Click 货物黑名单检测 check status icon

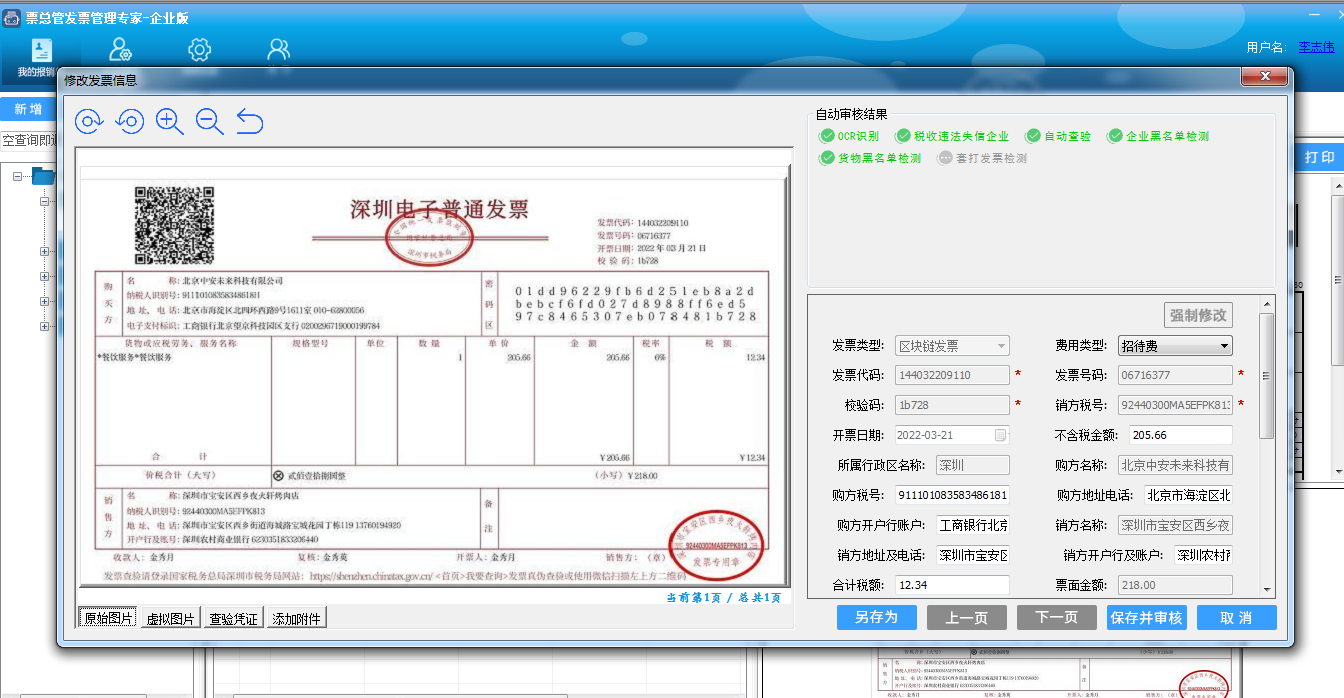(826, 158)
